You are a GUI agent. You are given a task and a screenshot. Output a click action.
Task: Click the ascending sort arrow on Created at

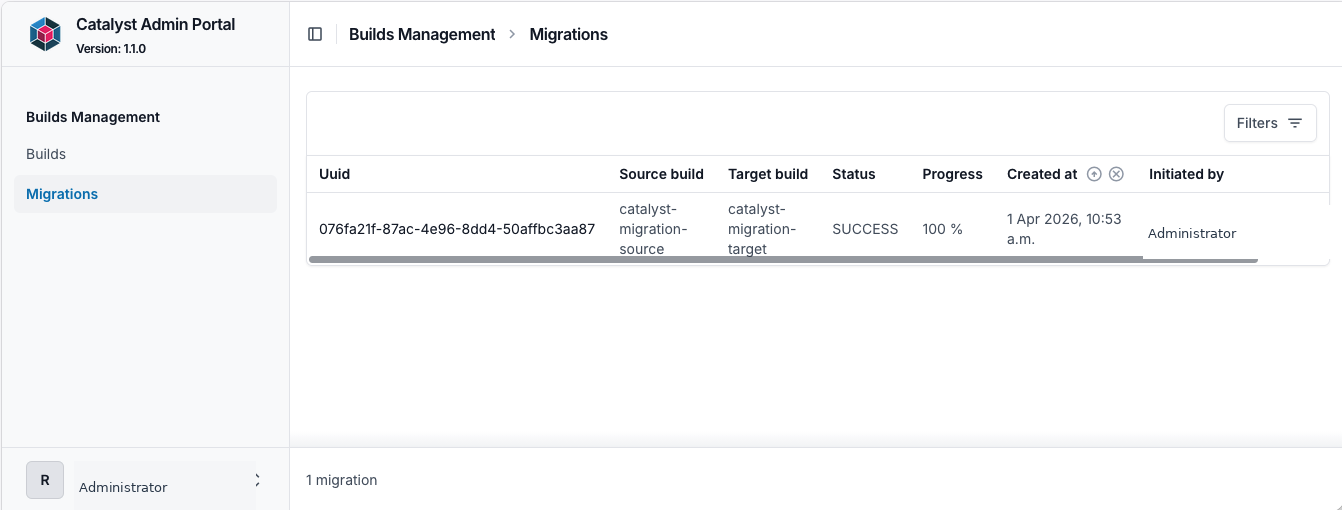[x=1094, y=174]
